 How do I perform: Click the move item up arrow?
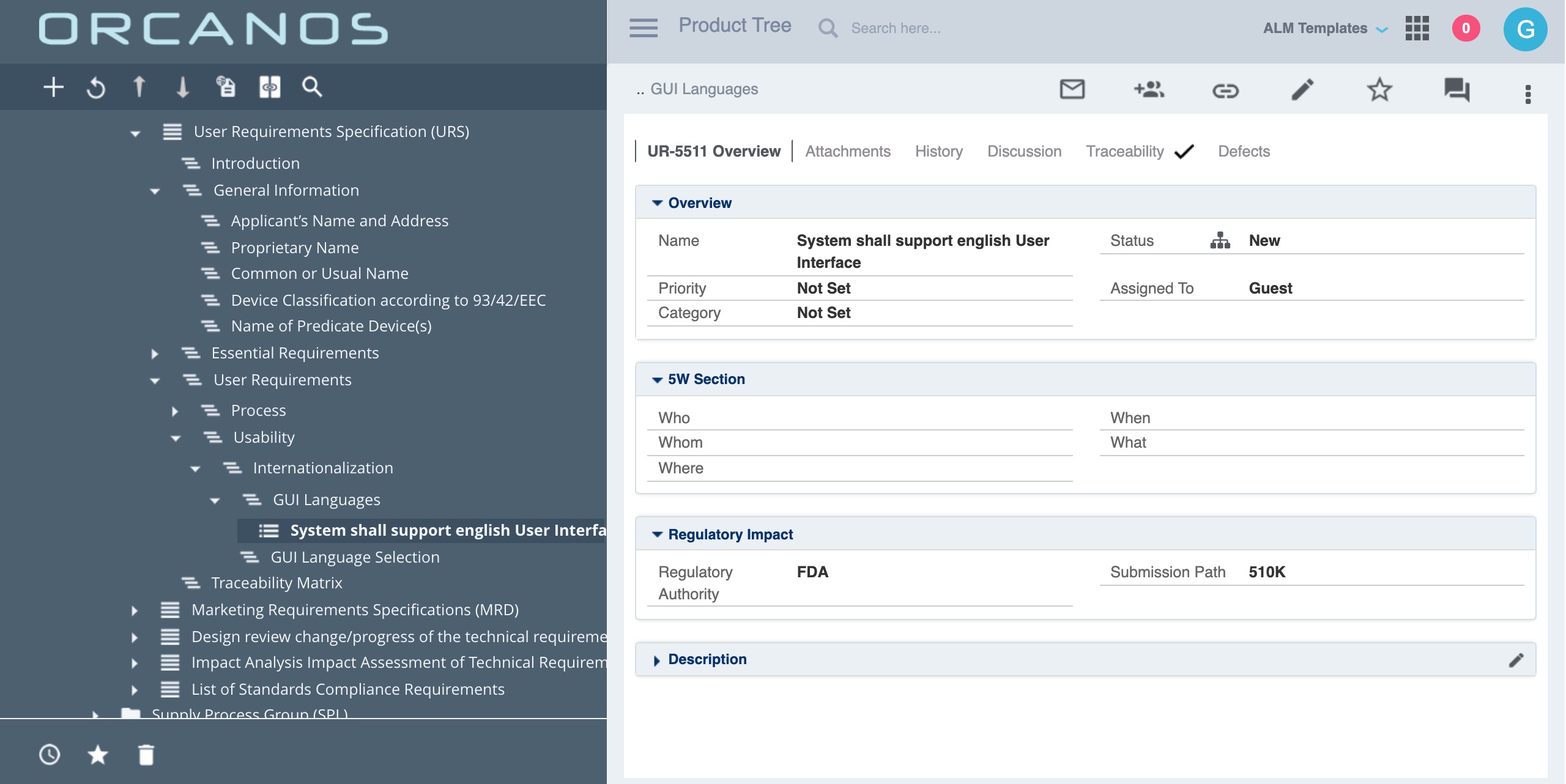[x=139, y=87]
